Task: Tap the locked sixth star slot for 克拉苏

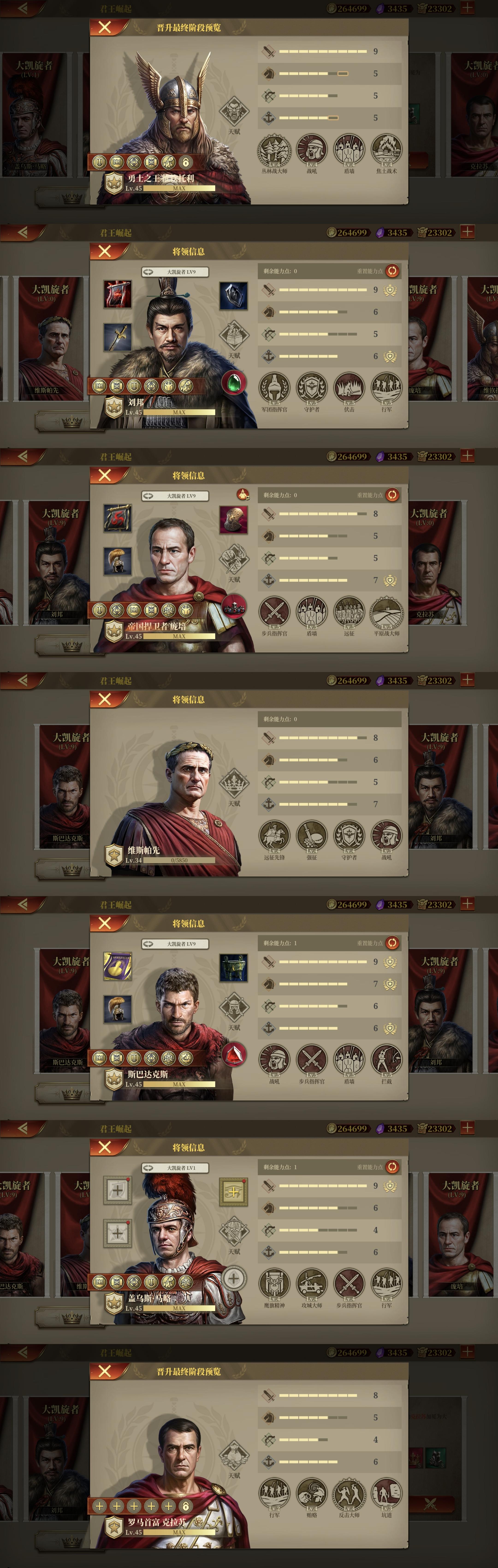Action: click(186, 1506)
